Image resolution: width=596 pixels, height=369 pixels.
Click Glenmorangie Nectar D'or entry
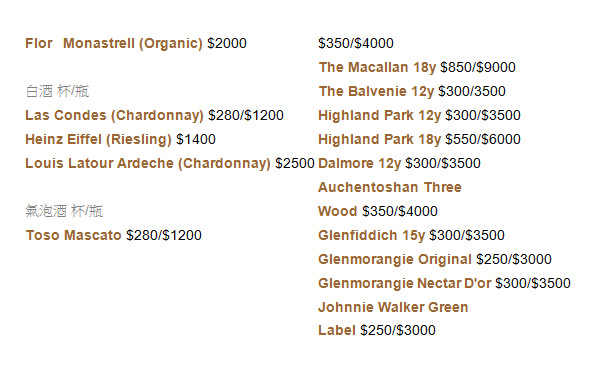click(x=404, y=283)
